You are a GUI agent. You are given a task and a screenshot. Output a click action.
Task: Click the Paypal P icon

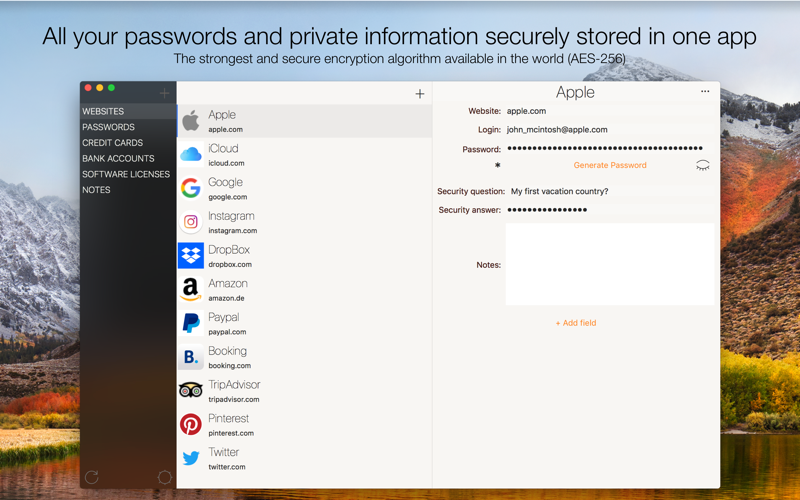[191, 323]
